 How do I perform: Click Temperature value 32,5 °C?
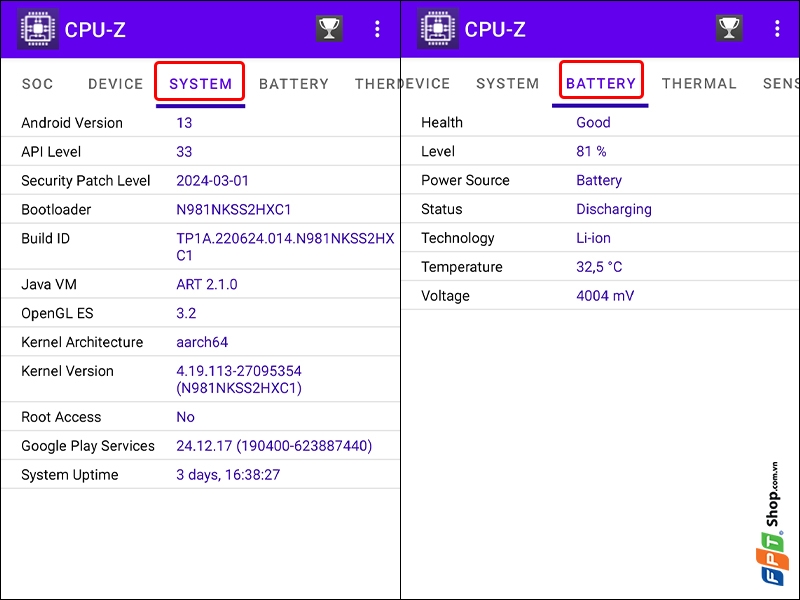click(x=599, y=267)
